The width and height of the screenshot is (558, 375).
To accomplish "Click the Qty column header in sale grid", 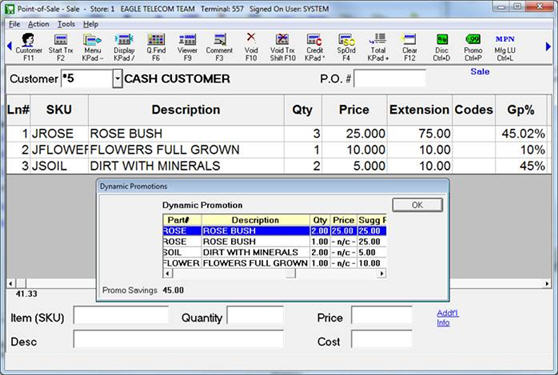I will (x=302, y=110).
